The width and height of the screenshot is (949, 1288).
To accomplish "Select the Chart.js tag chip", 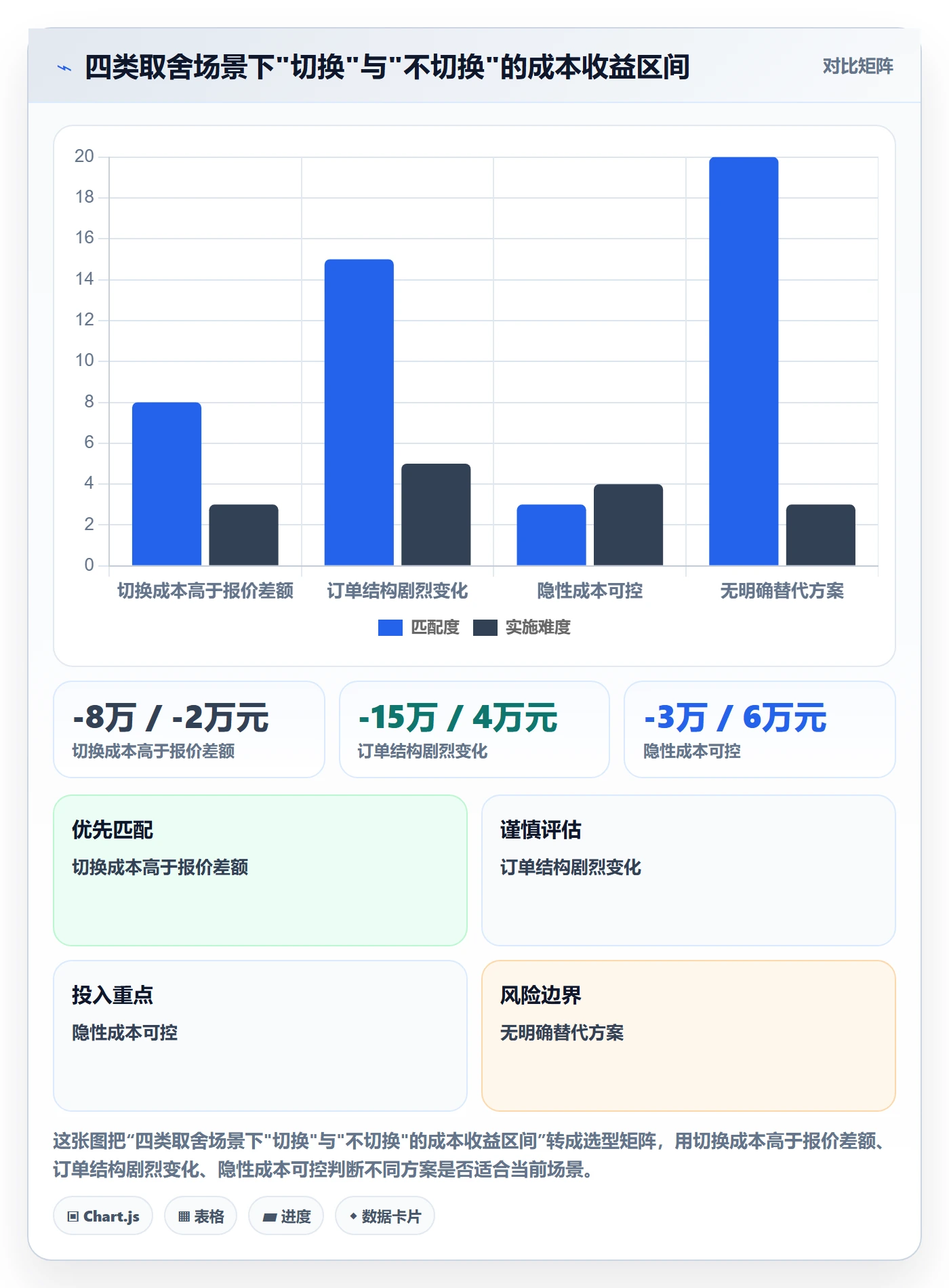I will click(x=103, y=1216).
